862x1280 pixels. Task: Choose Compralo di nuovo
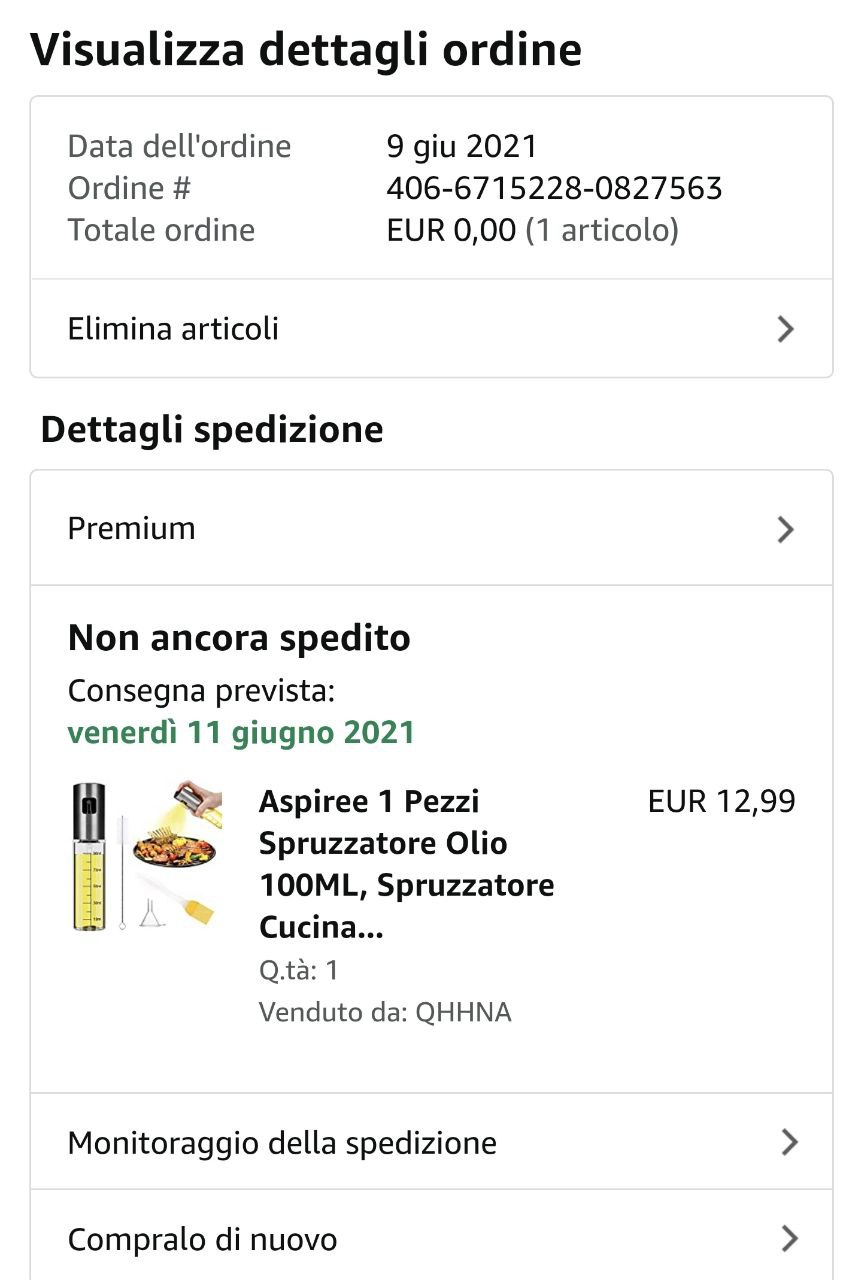(203, 1240)
